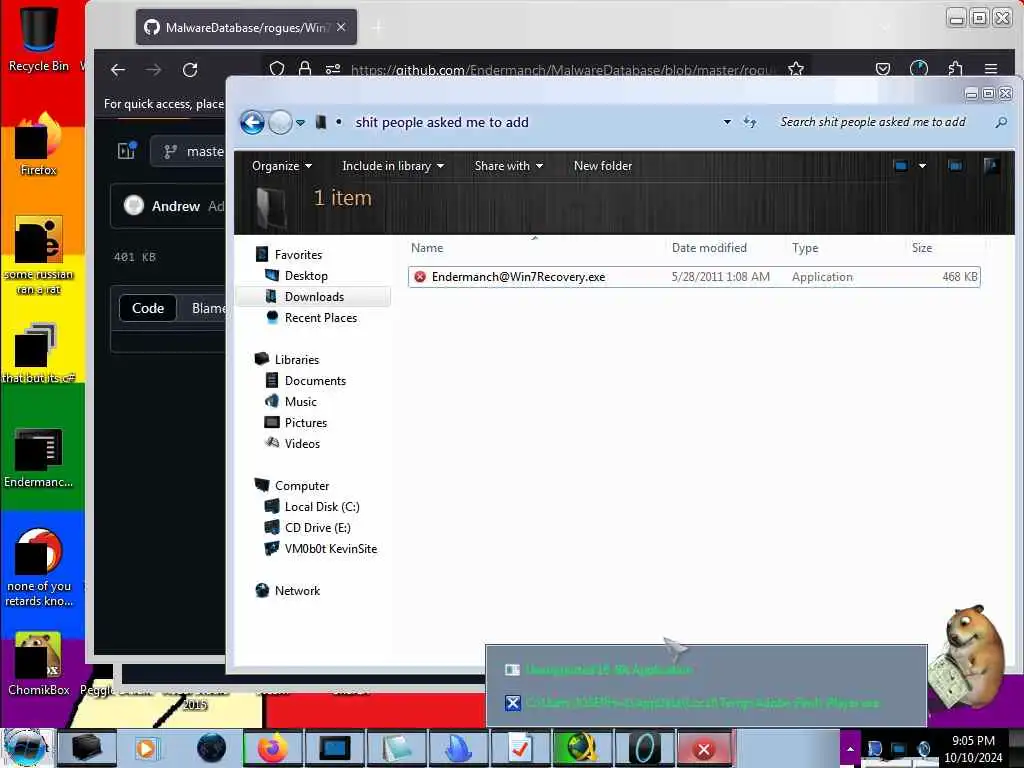Open the Recycle Bin desktop icon
This screenshot has width=1024, height=768.
39,38
